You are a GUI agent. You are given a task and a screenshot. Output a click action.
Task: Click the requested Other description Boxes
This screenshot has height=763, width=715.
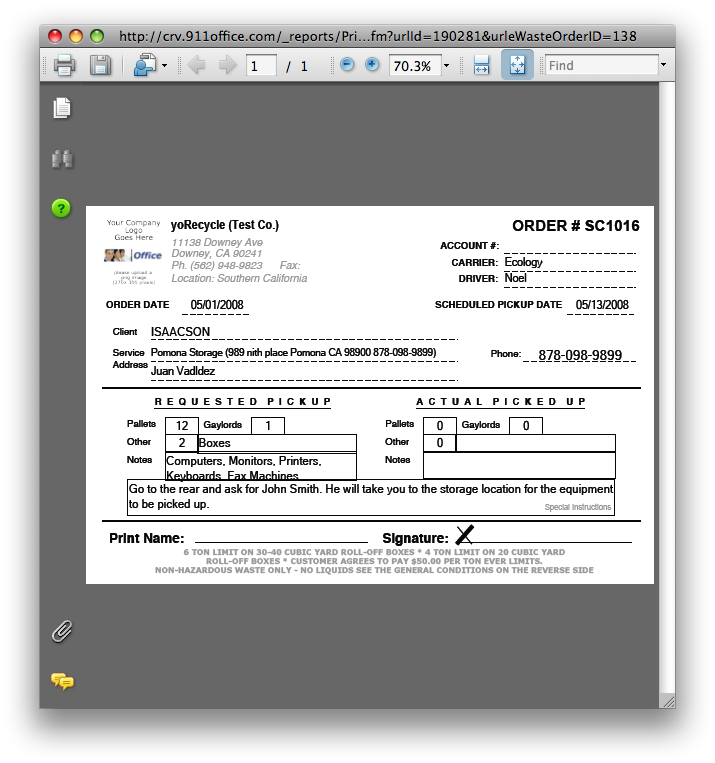click(x=277, y=443)
